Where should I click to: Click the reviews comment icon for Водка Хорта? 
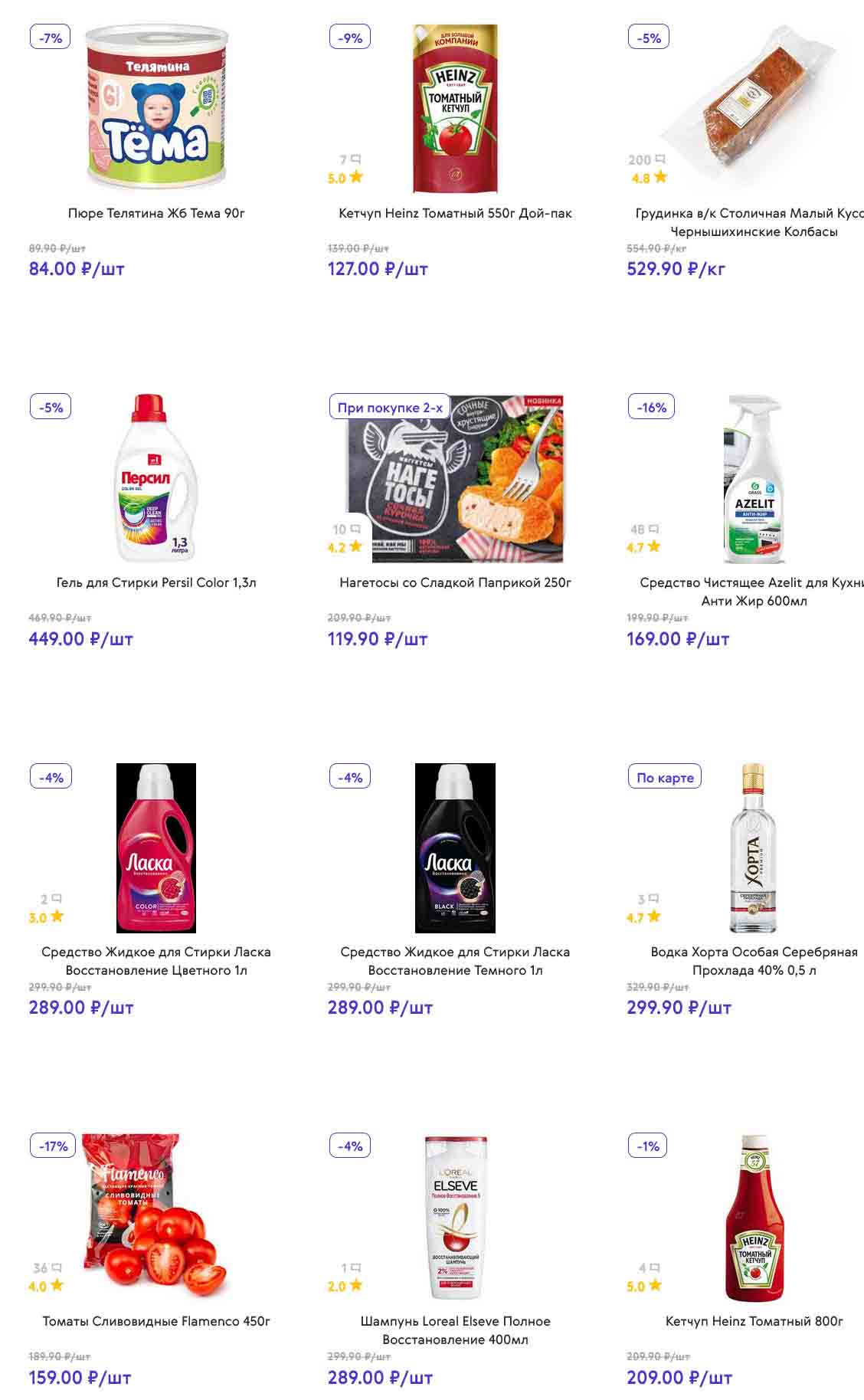coord(654,899)
